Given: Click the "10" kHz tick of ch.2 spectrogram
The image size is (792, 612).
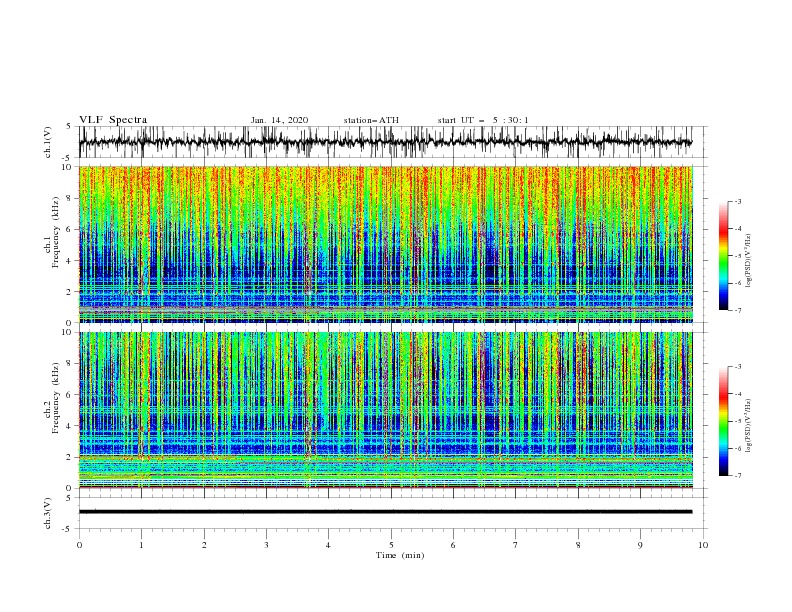Looking at the screenshot, I should click(x=67, y=332).
